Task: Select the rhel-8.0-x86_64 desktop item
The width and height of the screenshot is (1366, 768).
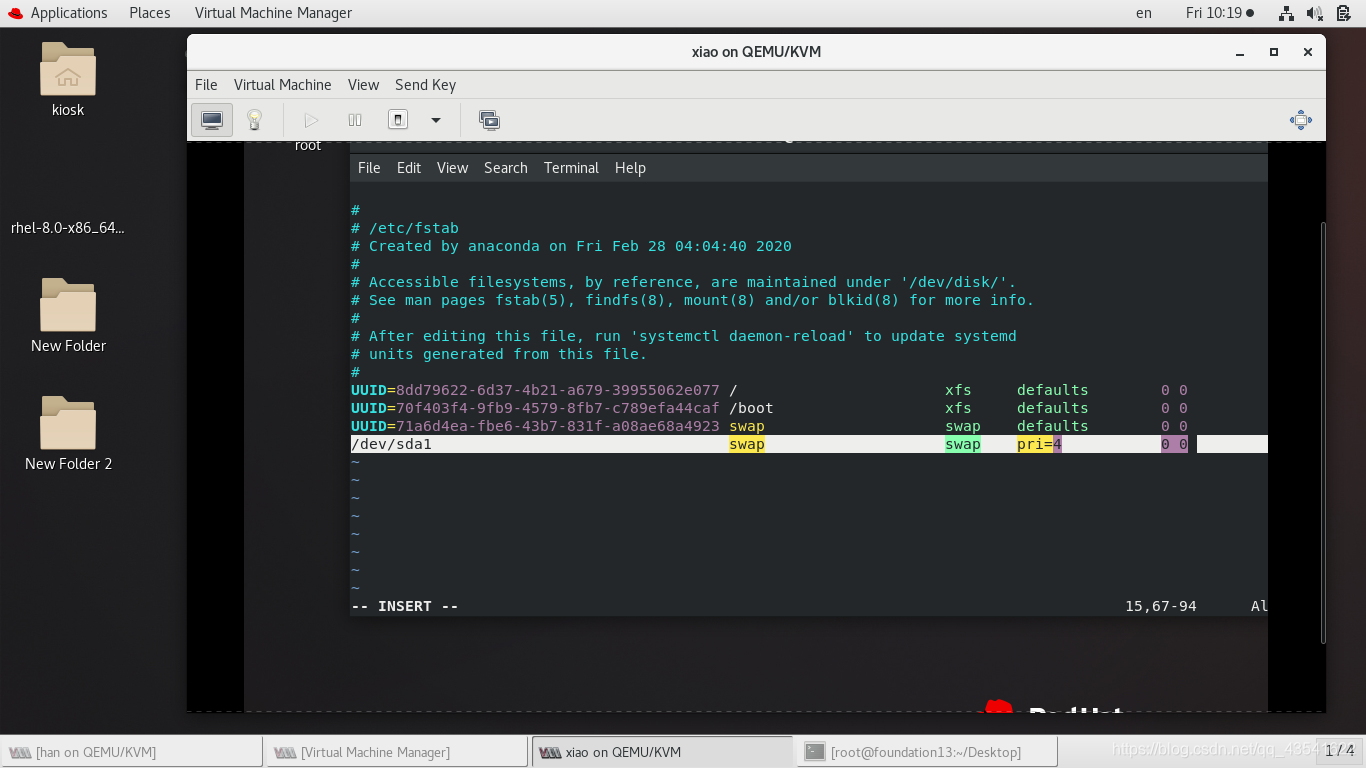Action: 68,227
